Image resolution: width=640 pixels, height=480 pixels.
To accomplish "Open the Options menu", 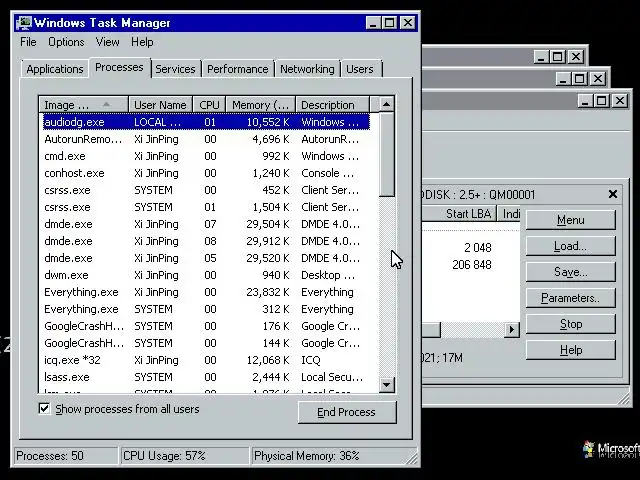I will [66, 42].
